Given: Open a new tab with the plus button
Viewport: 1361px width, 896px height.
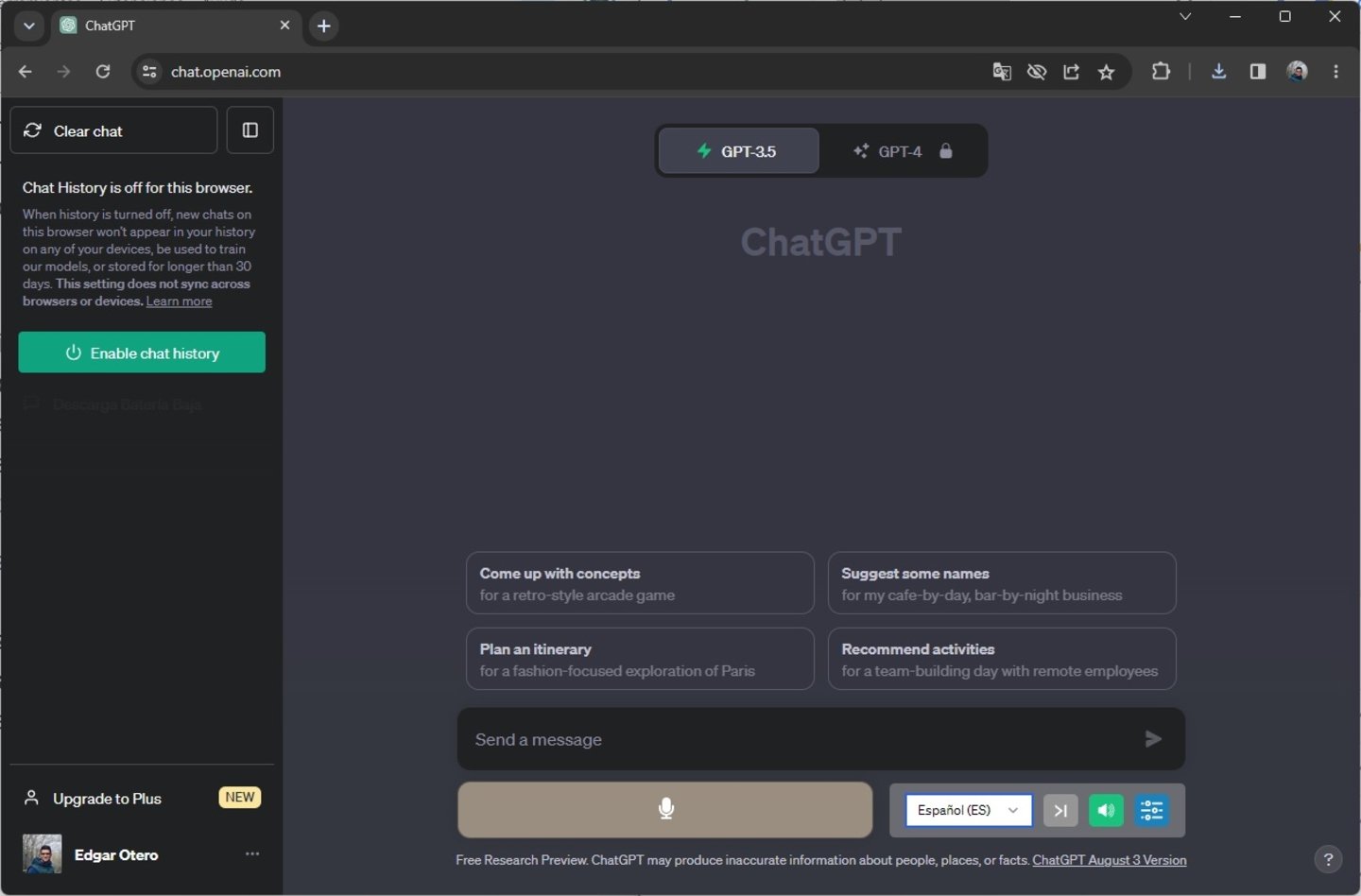Looking at the screenshot, I should [324, 26].
